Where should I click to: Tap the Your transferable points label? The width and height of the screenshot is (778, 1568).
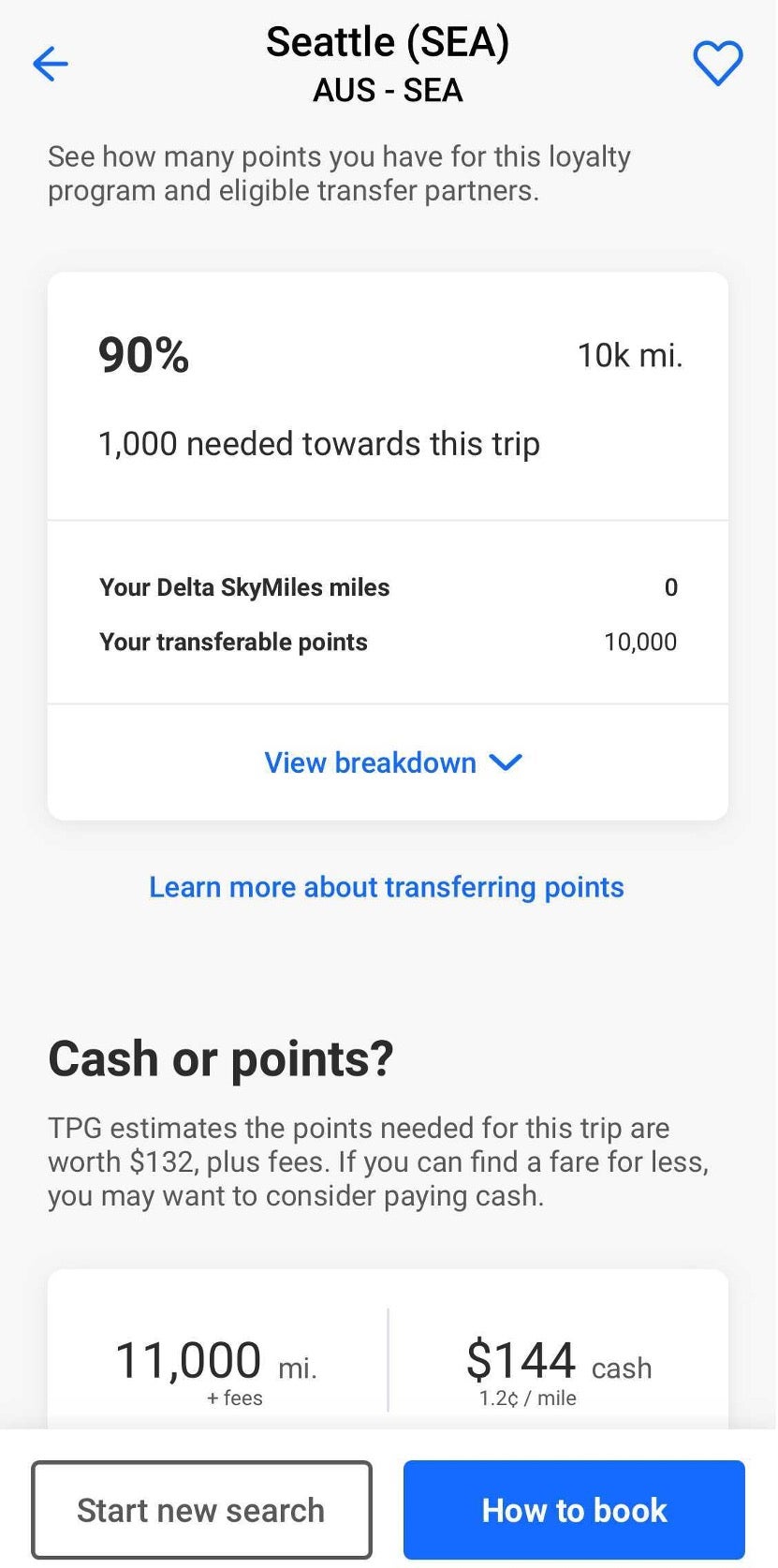point(233,642)
